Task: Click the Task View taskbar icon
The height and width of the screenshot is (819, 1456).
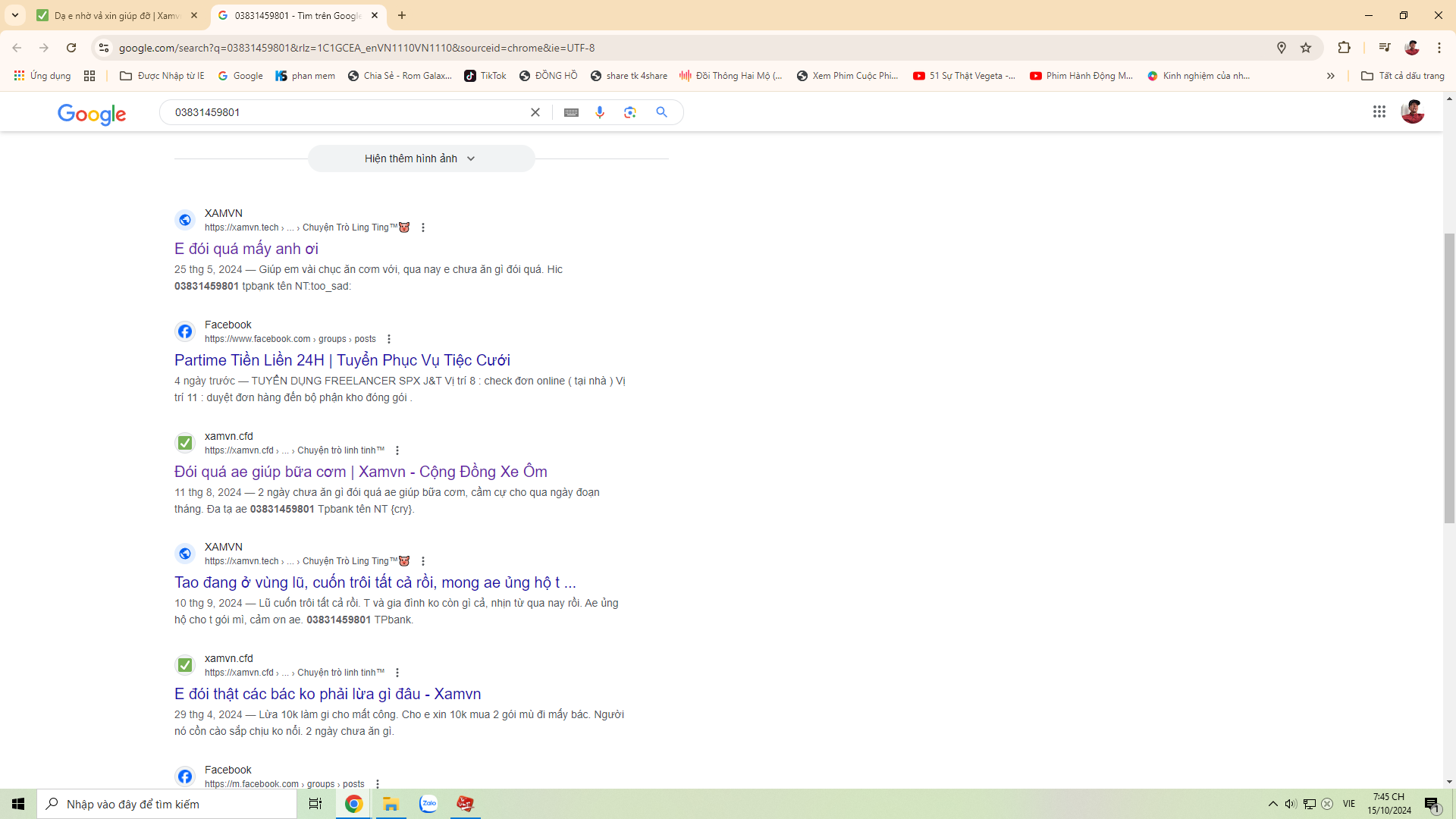Action: [315, 804]
